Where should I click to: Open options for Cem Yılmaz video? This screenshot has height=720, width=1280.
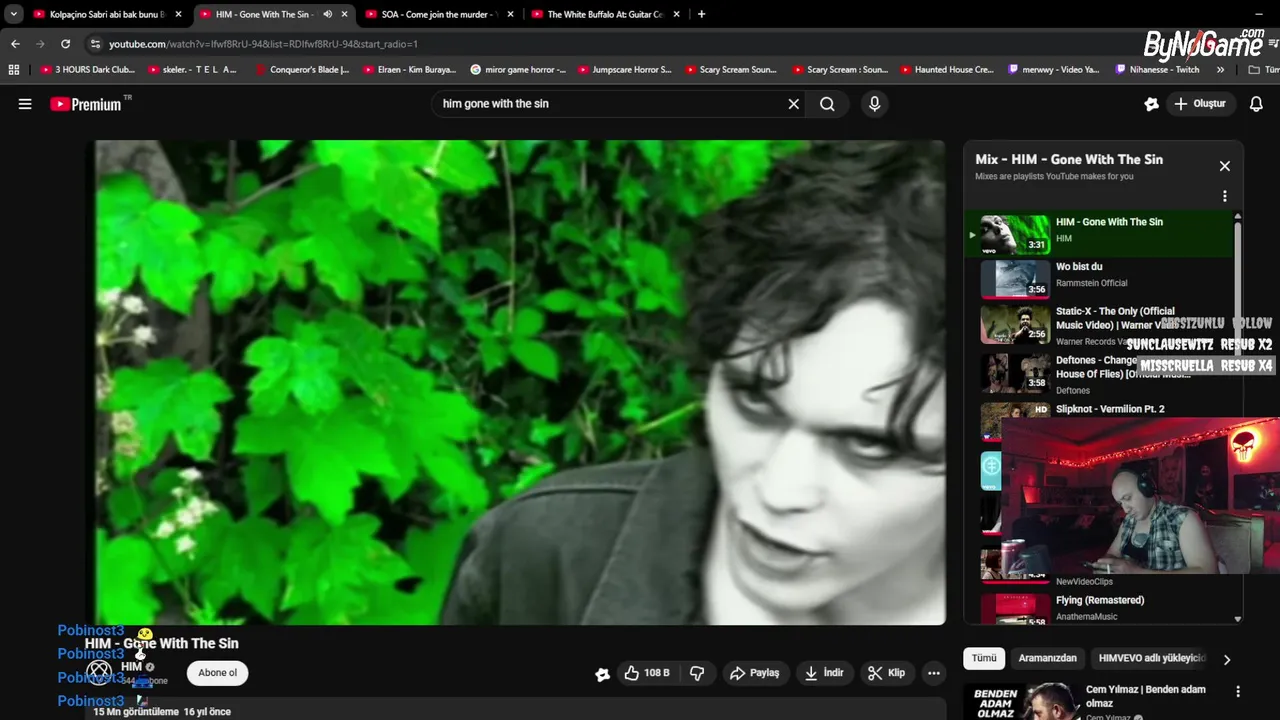(1238, 691)
